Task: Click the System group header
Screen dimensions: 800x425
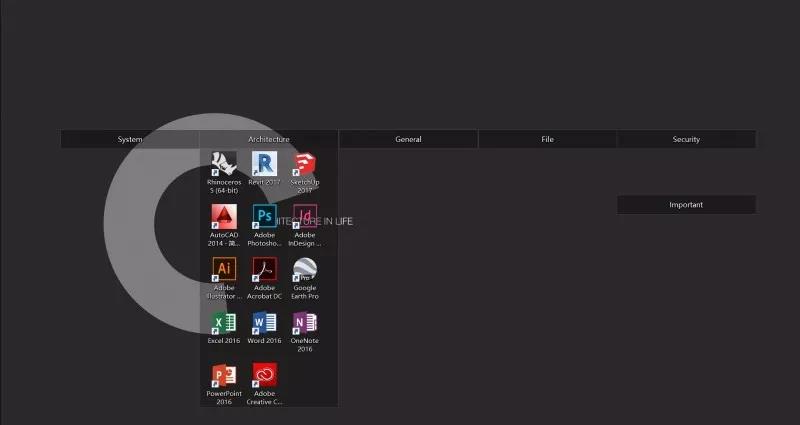Action: [130, 139]
